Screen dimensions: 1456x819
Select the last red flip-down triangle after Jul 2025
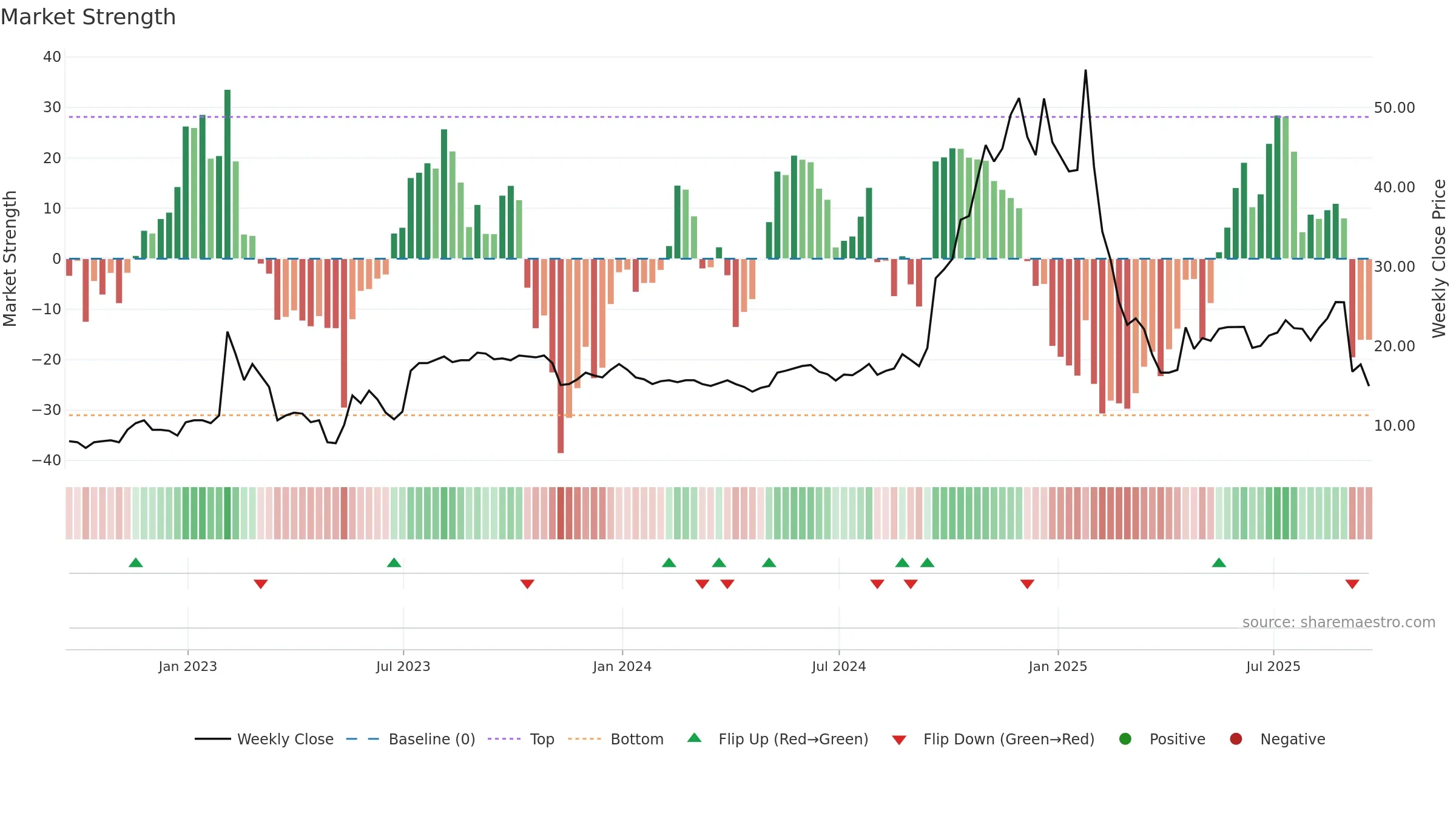click(1352, 584)
